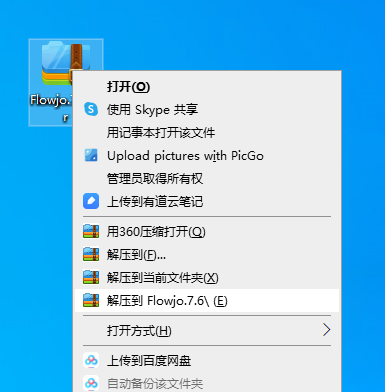Viewport: 385px width, 392px height.
Task: Choose 管理员取得所有权 option
Action: (x=207, y=178)
